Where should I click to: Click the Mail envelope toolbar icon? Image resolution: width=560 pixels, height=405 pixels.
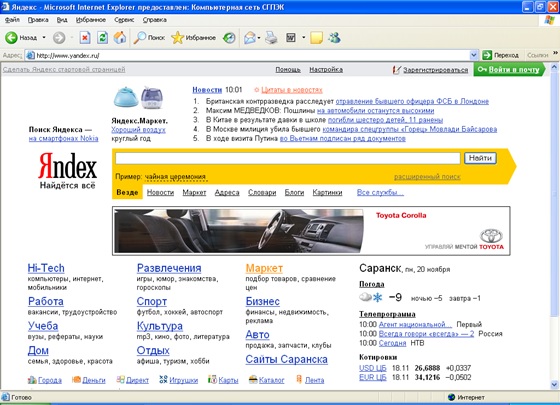pyautogui.click(x=250, y=38)
